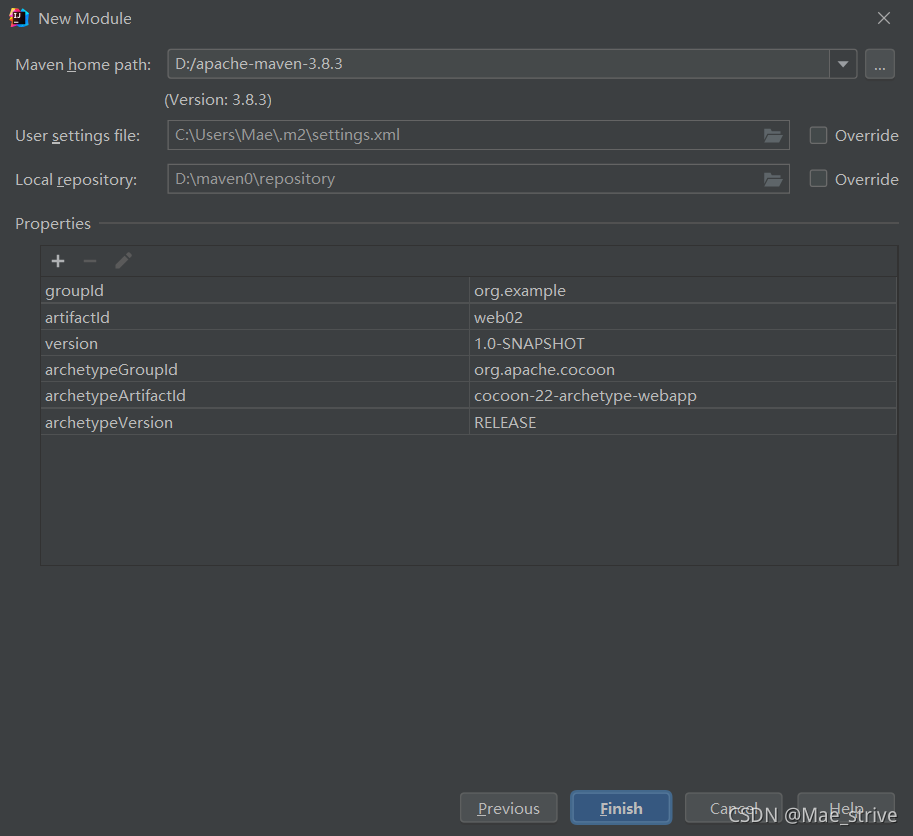Click the (Version: 3.8.3) label
Screen dimensions: 913x836
218,100
